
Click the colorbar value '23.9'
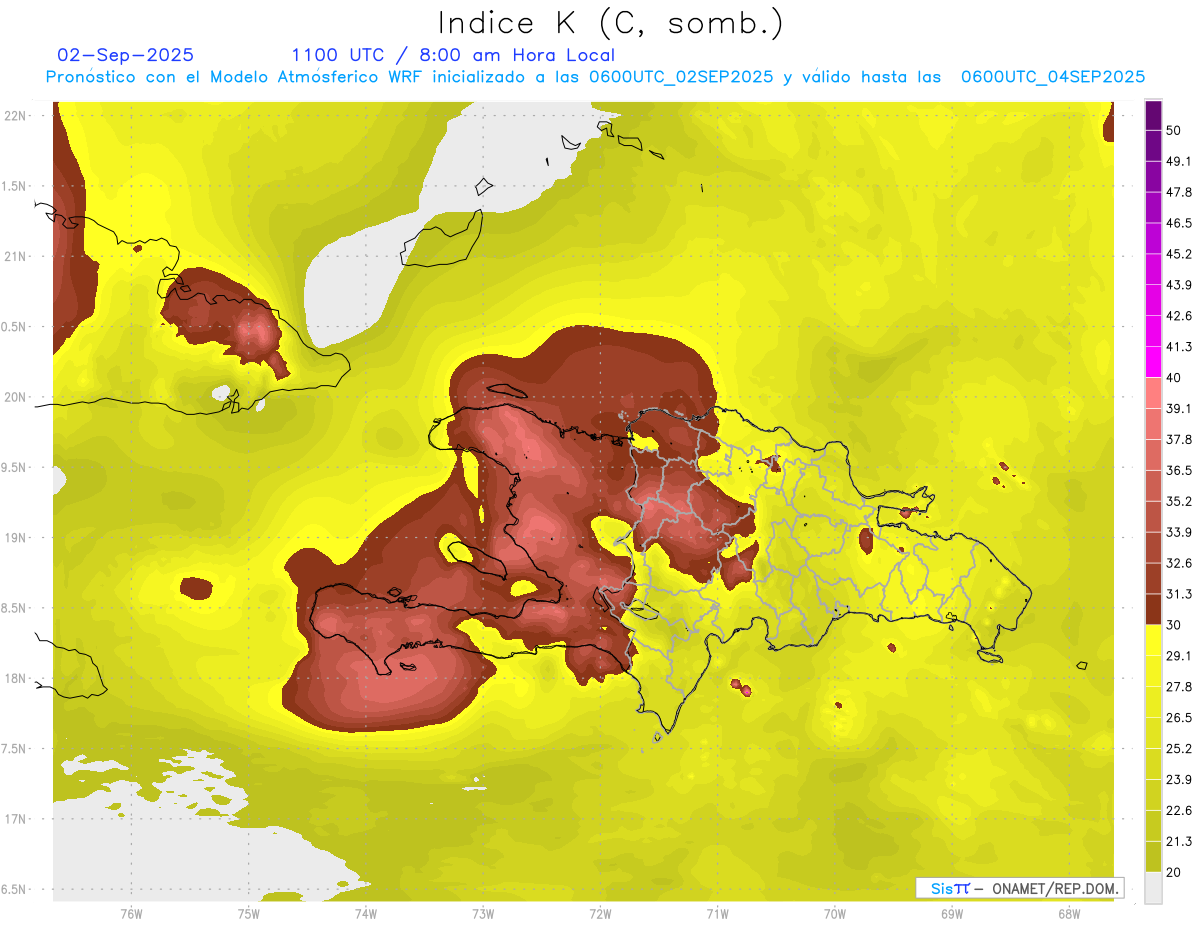[x=1179, y=779]
